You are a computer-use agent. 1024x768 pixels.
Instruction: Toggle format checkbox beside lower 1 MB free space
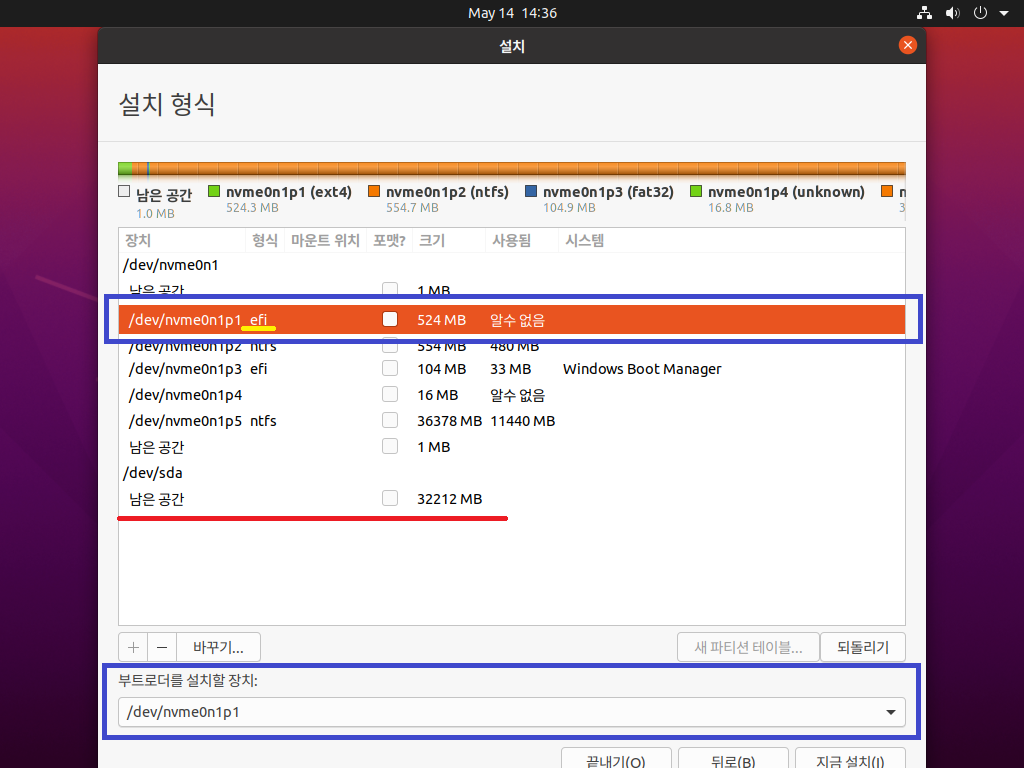point(390,446)
